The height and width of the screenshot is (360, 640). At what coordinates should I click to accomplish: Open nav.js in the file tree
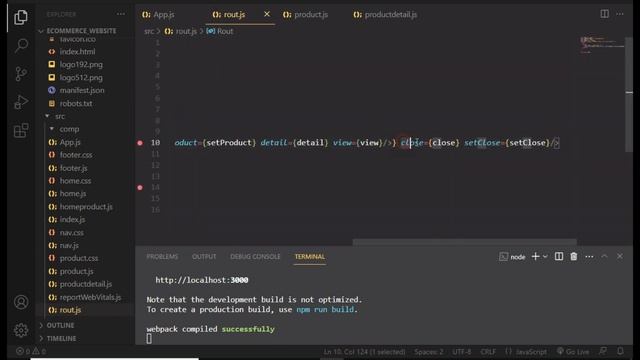(x=69, y=245)
